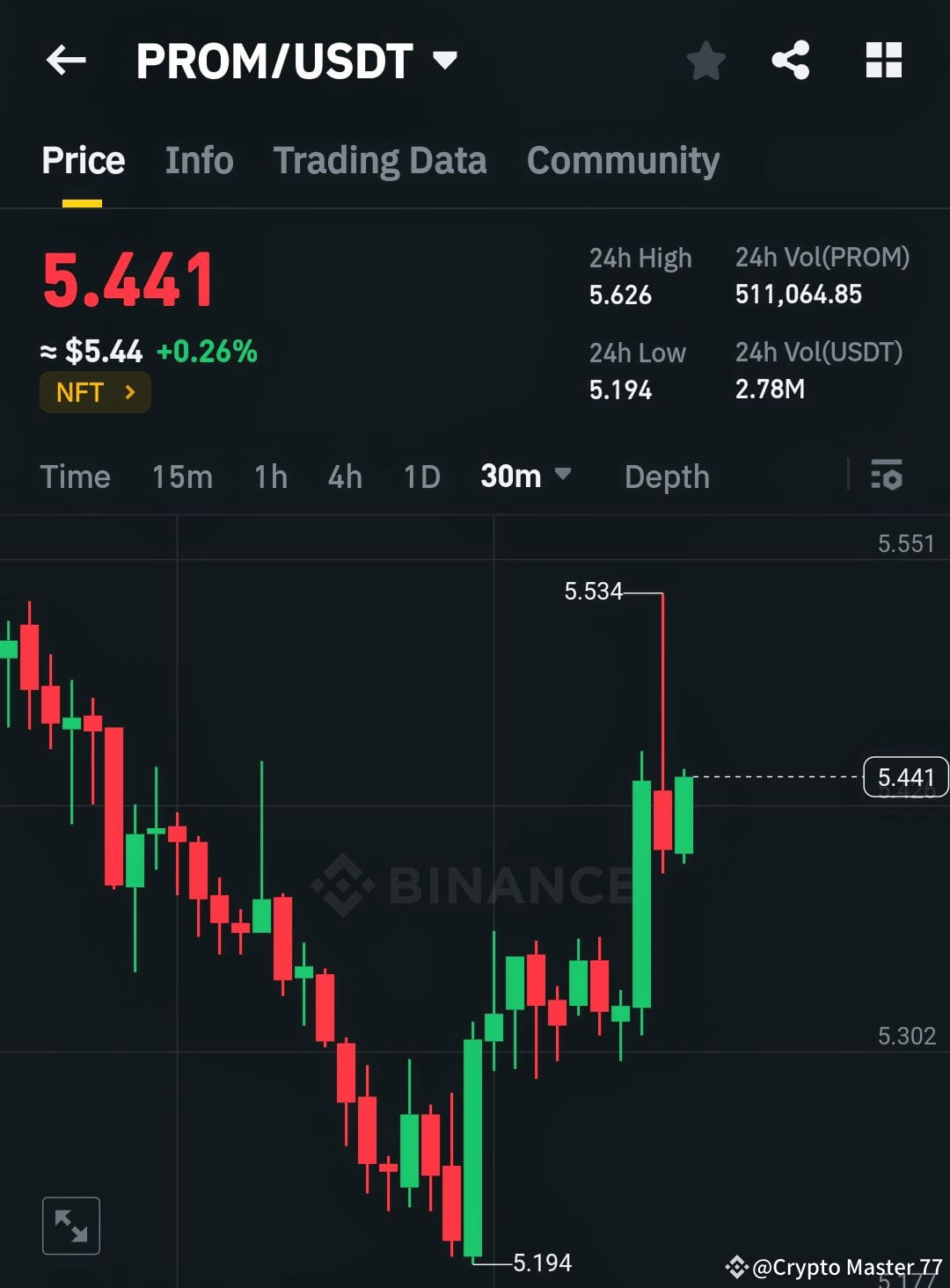The image size is (950, 1288).
Task: Tap the NFT arrow badge
Action: 128,393
